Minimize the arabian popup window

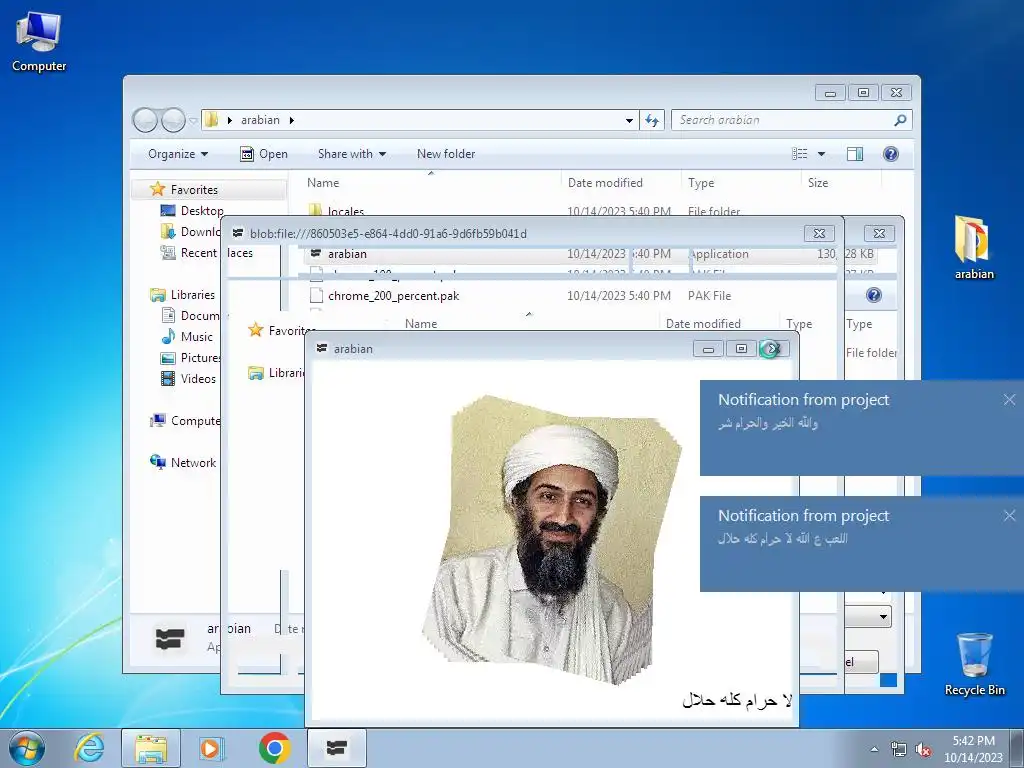click(x=708, y=349)
